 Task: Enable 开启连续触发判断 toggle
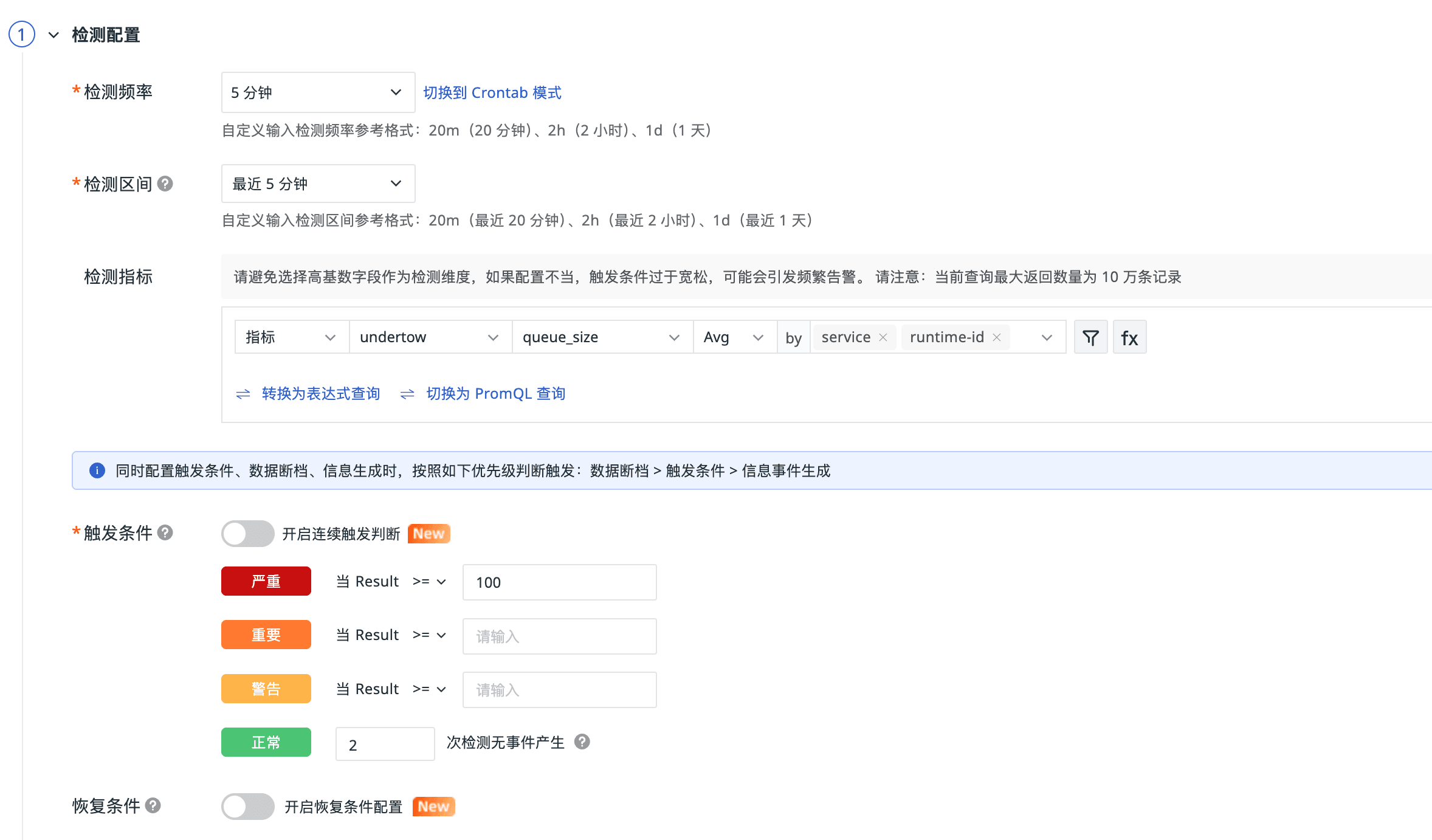coord(247,534)
